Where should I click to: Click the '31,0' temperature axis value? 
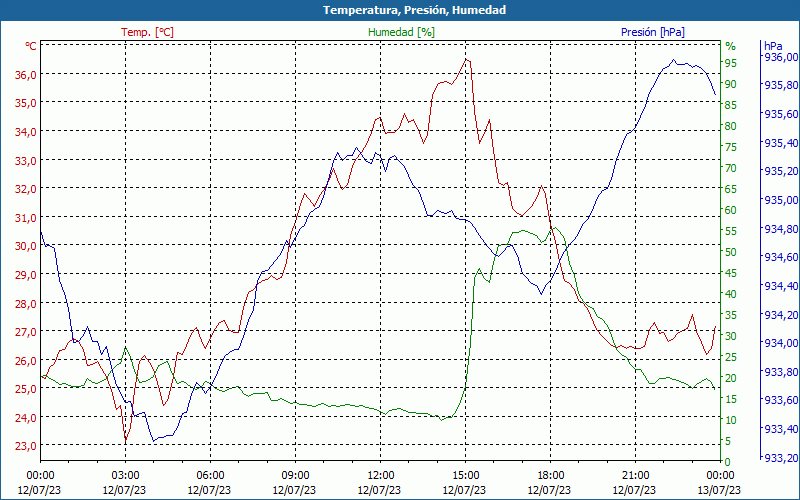coord(27,217)
